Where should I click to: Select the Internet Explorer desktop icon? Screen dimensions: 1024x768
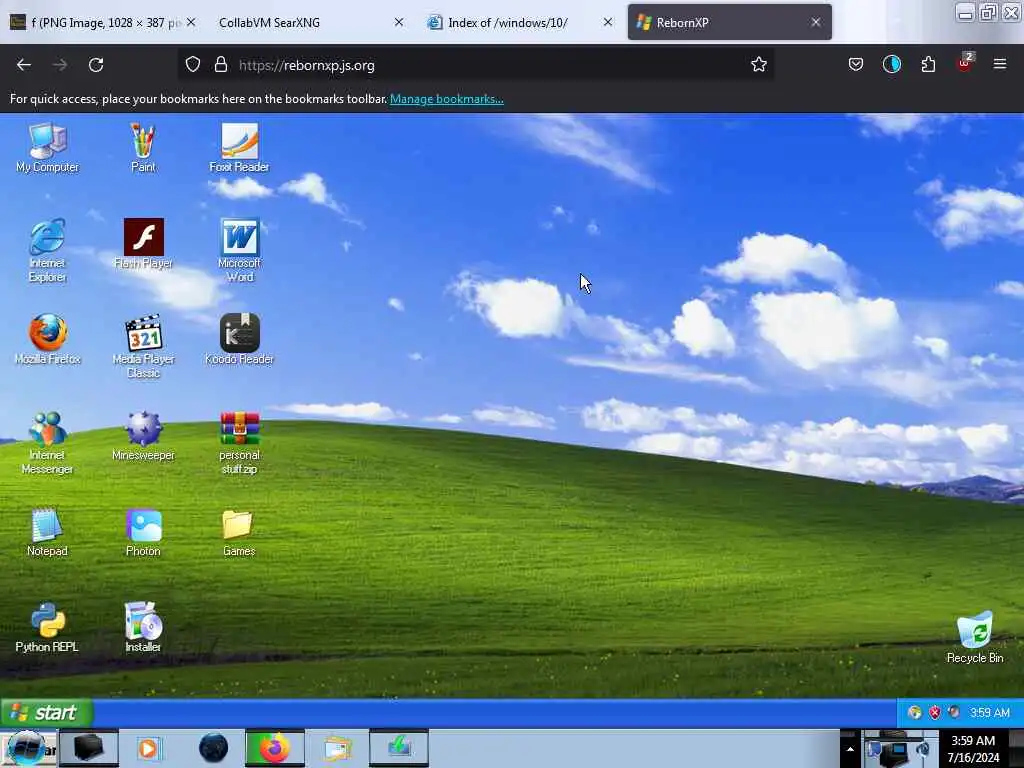pyautogui.click(x=47, y=251)
